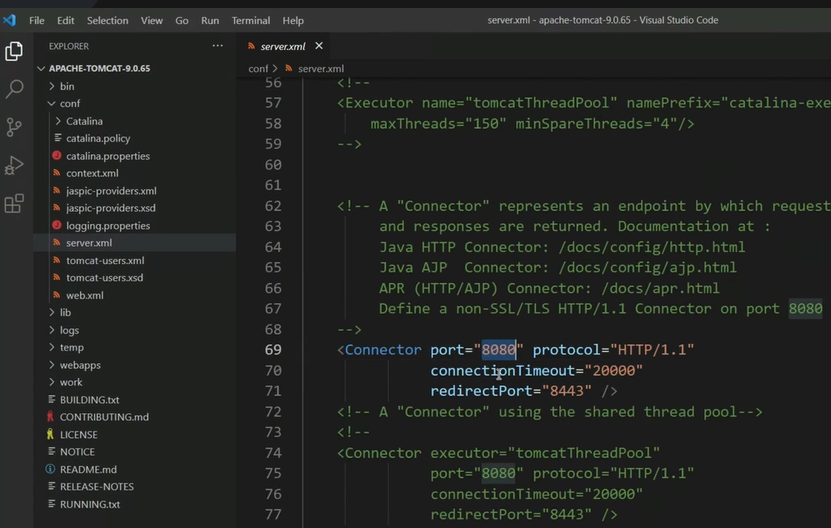Click the README.md info icon
The width and height of the screenshot is (831, 528).
point(50,469)
